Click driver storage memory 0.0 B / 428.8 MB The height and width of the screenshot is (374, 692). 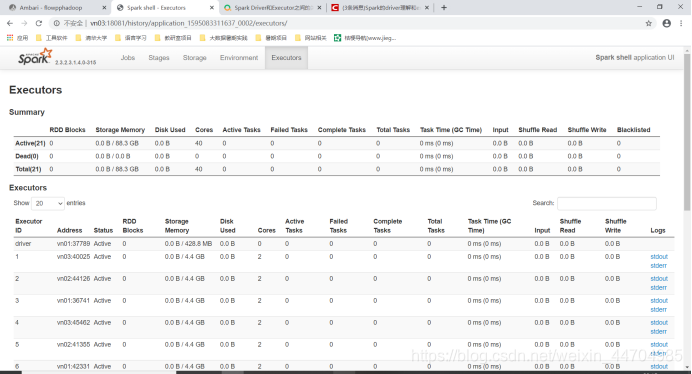pos(188,244)
